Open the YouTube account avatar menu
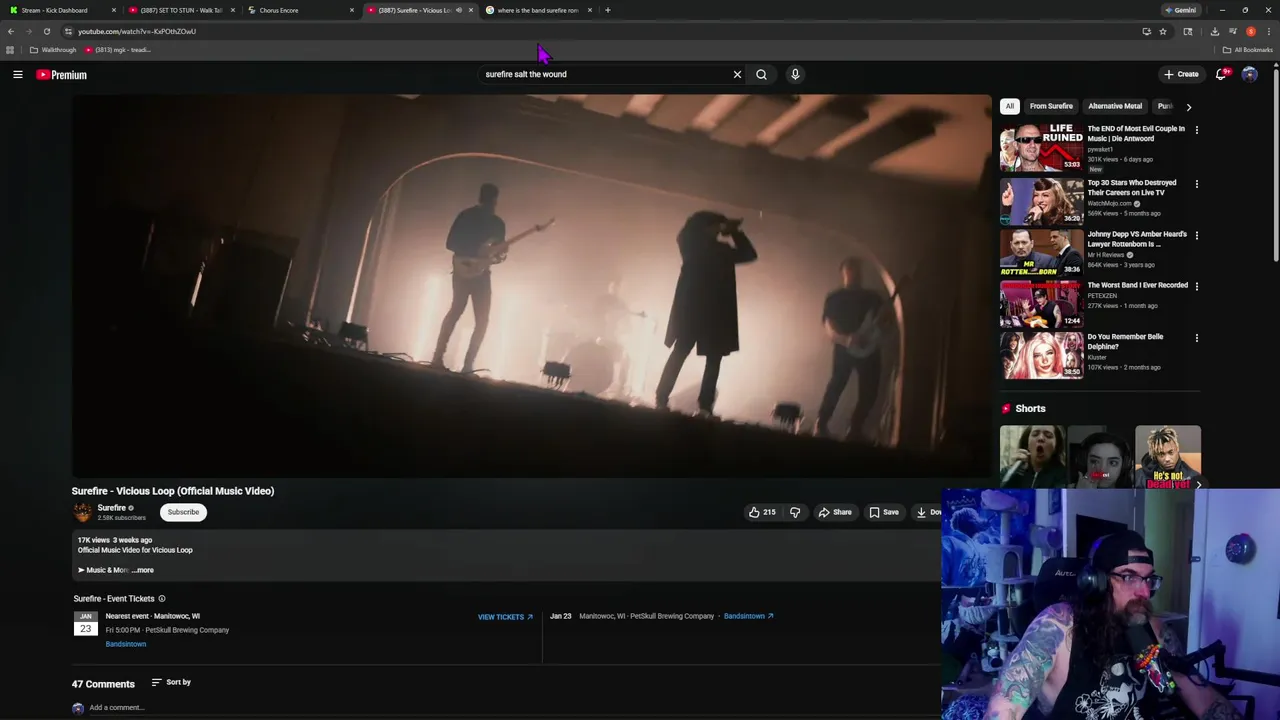Image resolution: width=1280 pixels, height=720 pixels. tap(1249, 74)
